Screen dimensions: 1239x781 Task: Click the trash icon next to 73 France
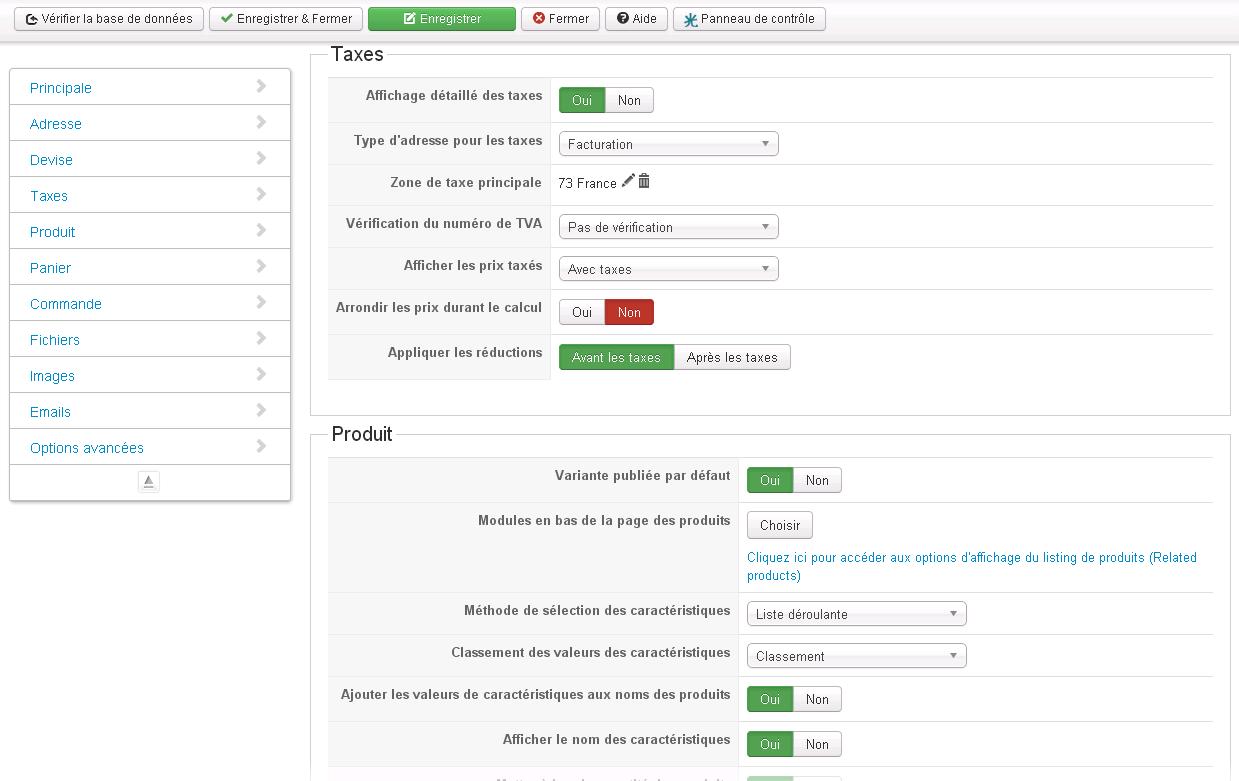(x=644, y=181)
